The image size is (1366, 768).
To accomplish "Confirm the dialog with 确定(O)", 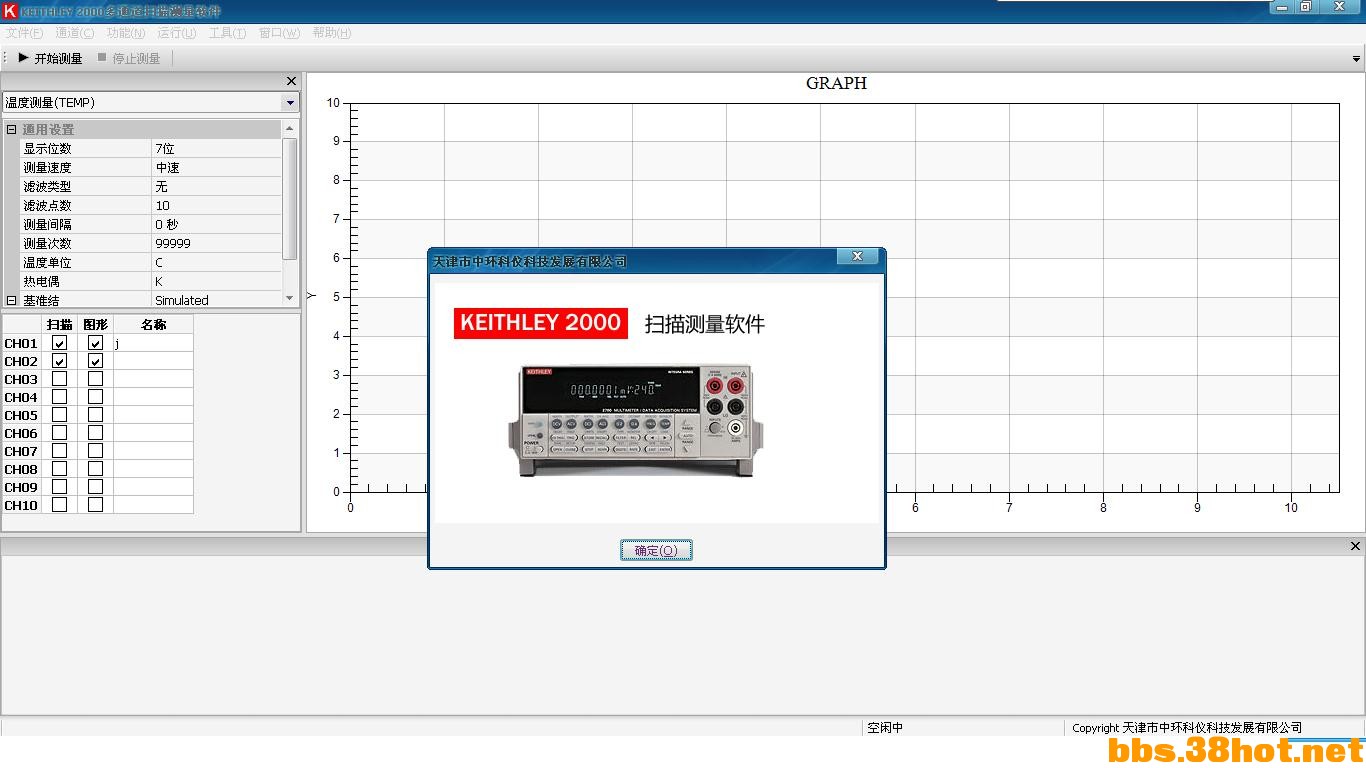I will [656, 550].
